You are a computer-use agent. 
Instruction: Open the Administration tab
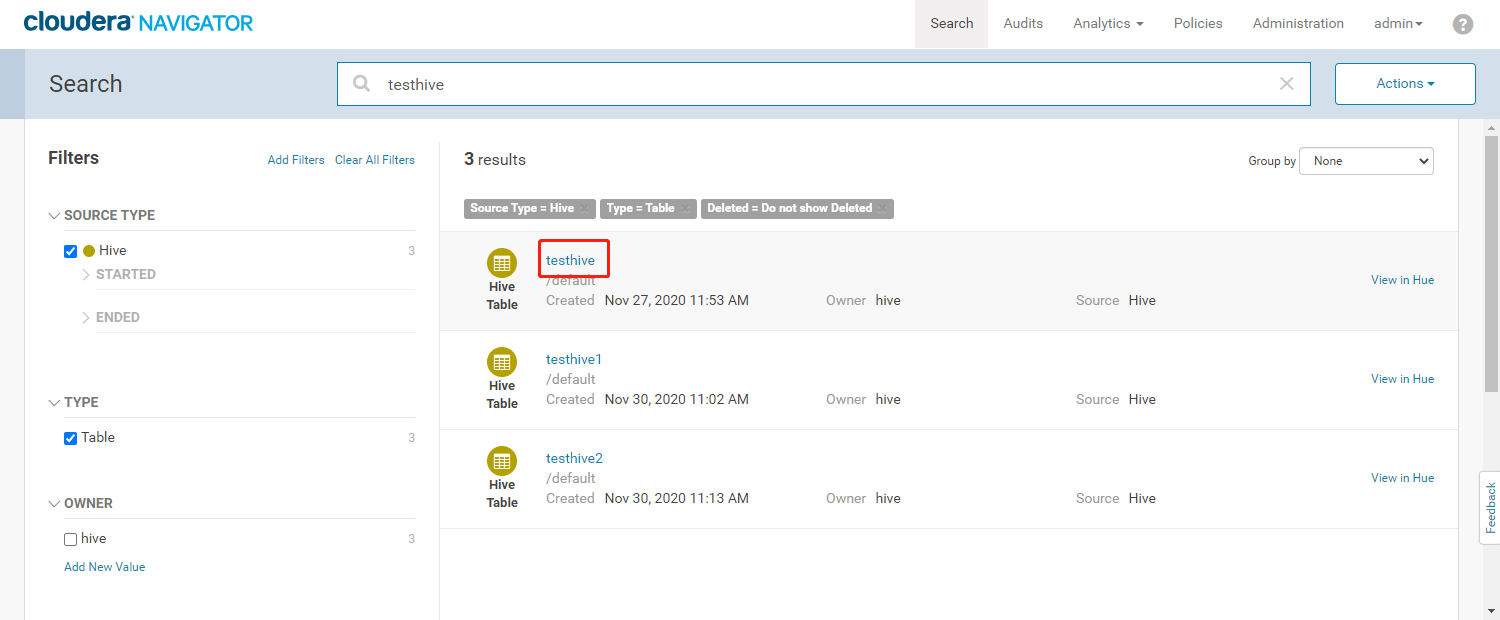click(1298, 23)
